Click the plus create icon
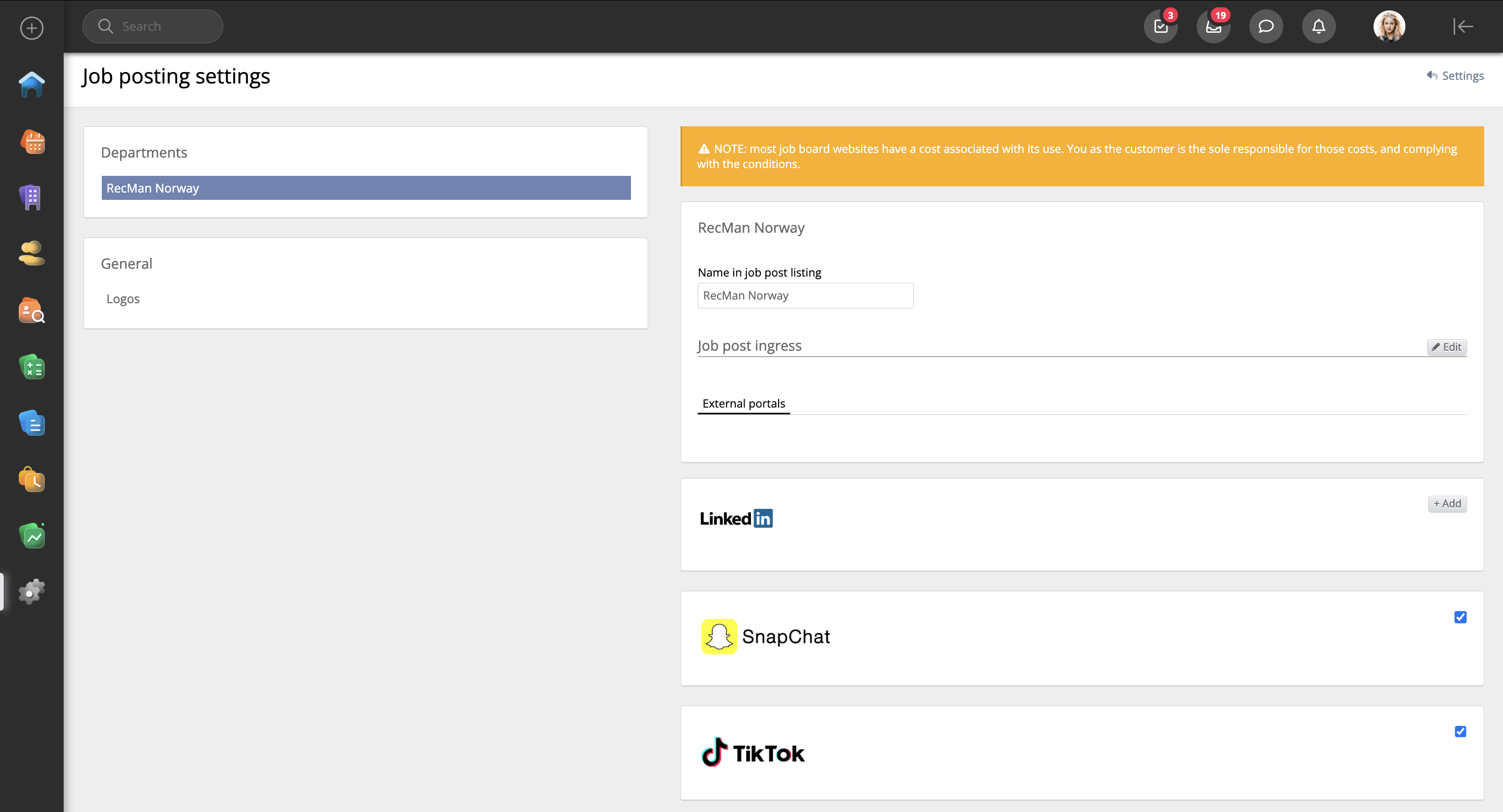The image size is (1503, 812). (31, 28)
